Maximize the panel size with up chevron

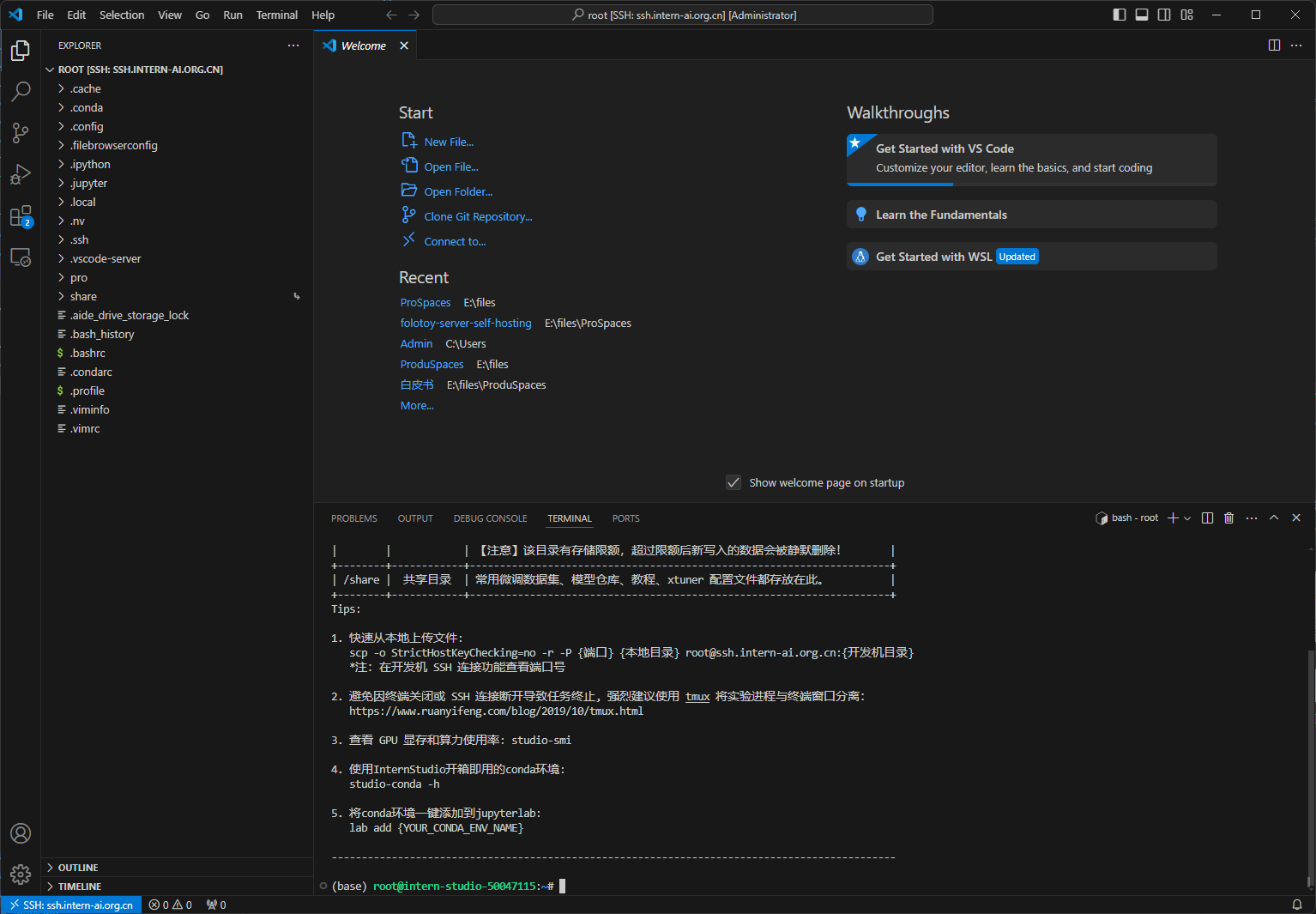[x=1274, y=518]
